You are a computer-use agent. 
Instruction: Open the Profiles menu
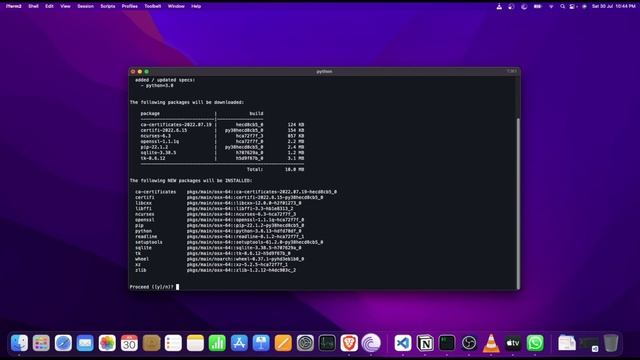tap(130, 6)
